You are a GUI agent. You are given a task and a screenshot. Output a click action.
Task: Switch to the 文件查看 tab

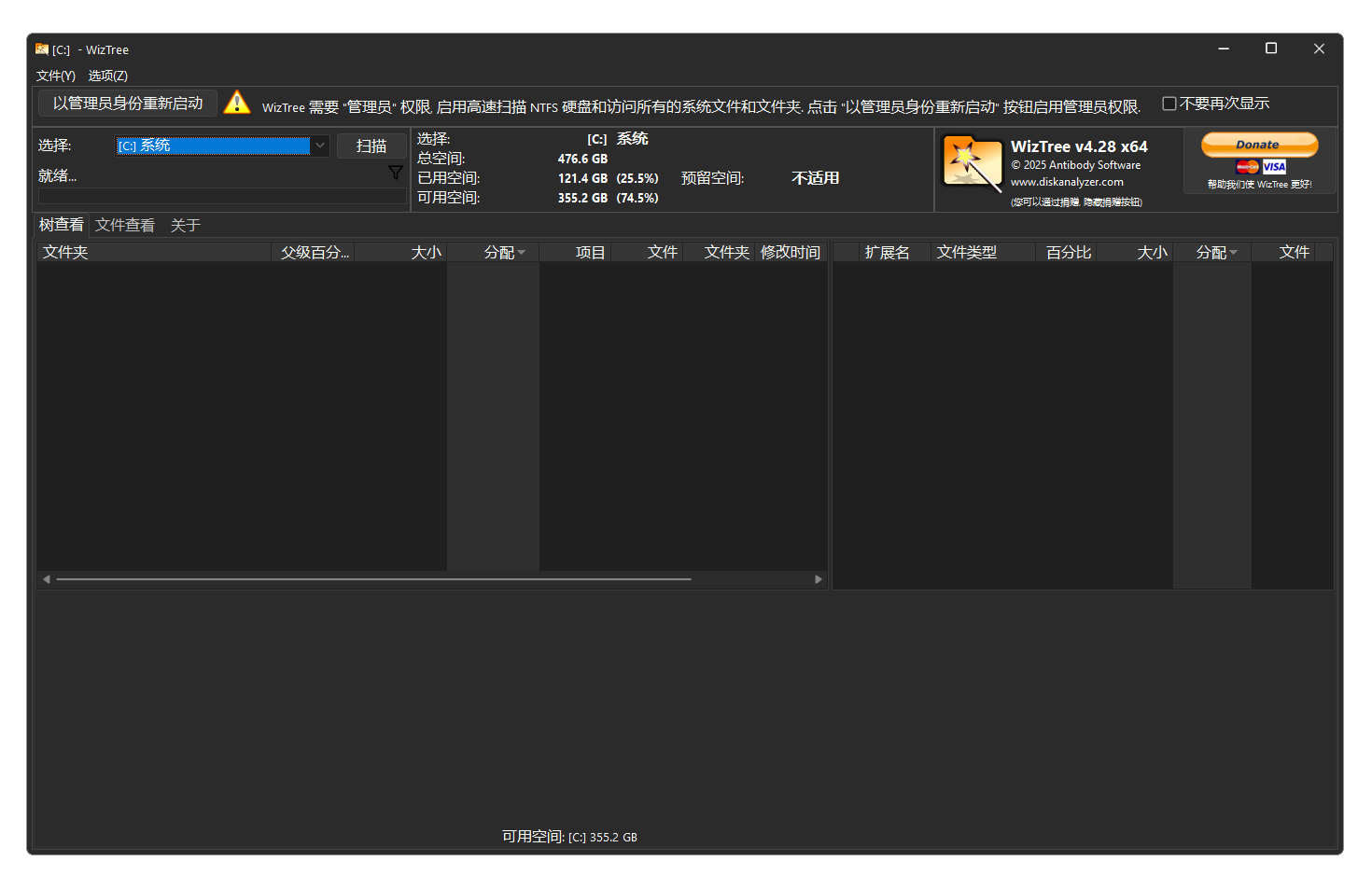point(125,225)
